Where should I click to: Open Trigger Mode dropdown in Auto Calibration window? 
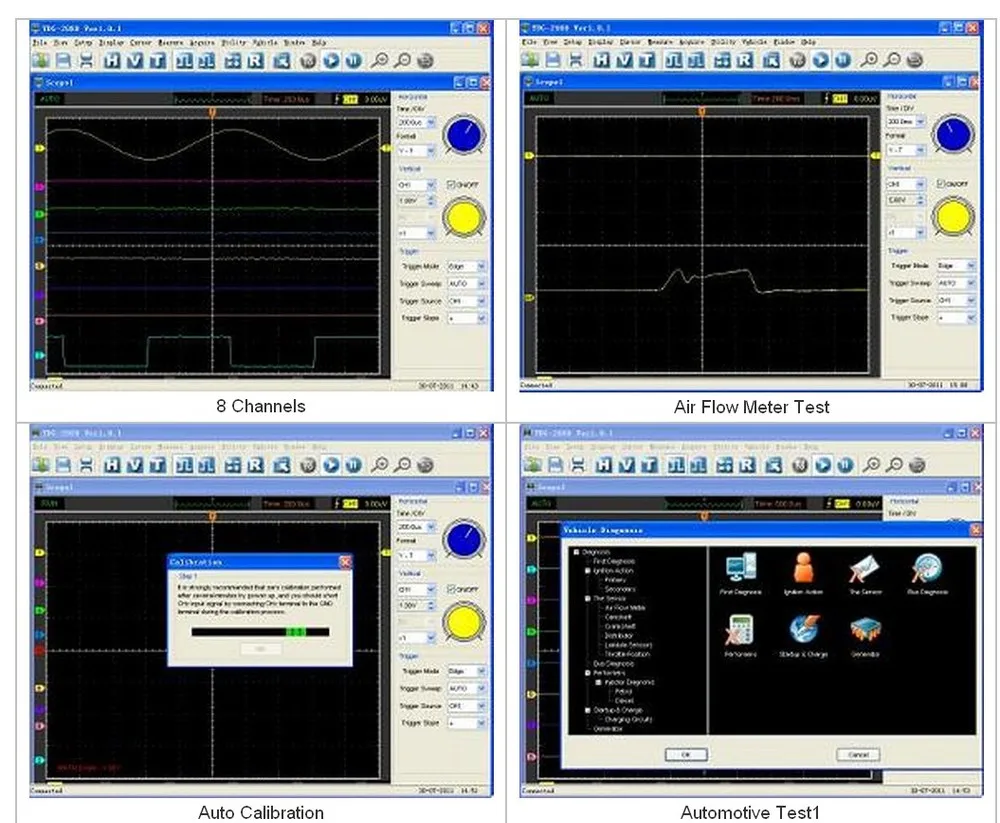[x=467, y=671]
